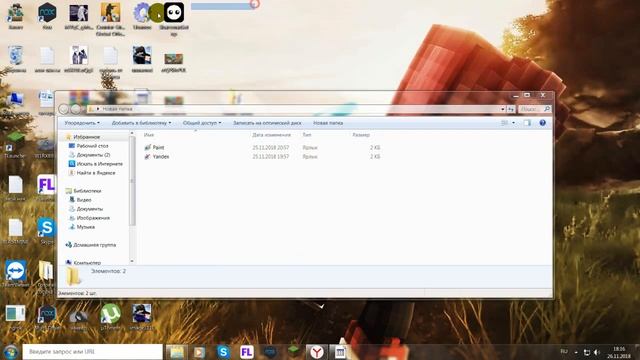Screen dimensions: 640x360
Task: Select the TeamViewer desktop icon
Action: click(x=16, y=274)
